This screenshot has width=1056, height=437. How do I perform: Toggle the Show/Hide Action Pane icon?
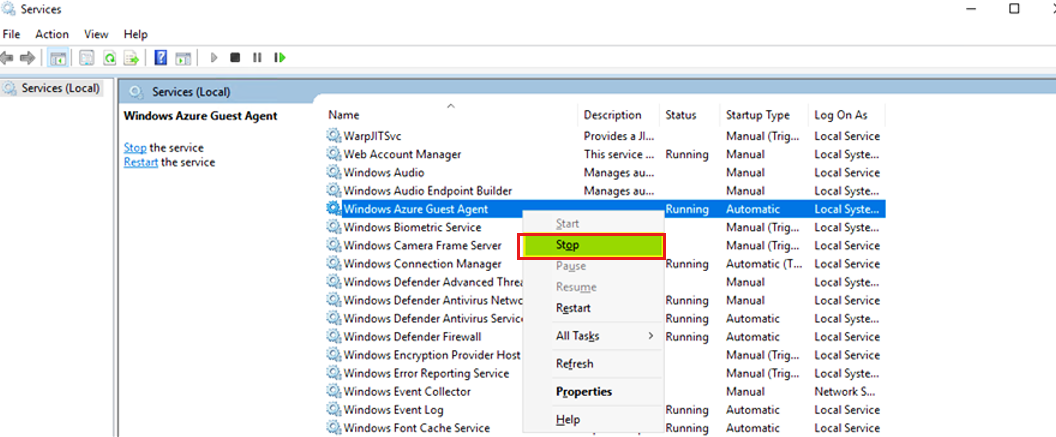coord(183,58)
